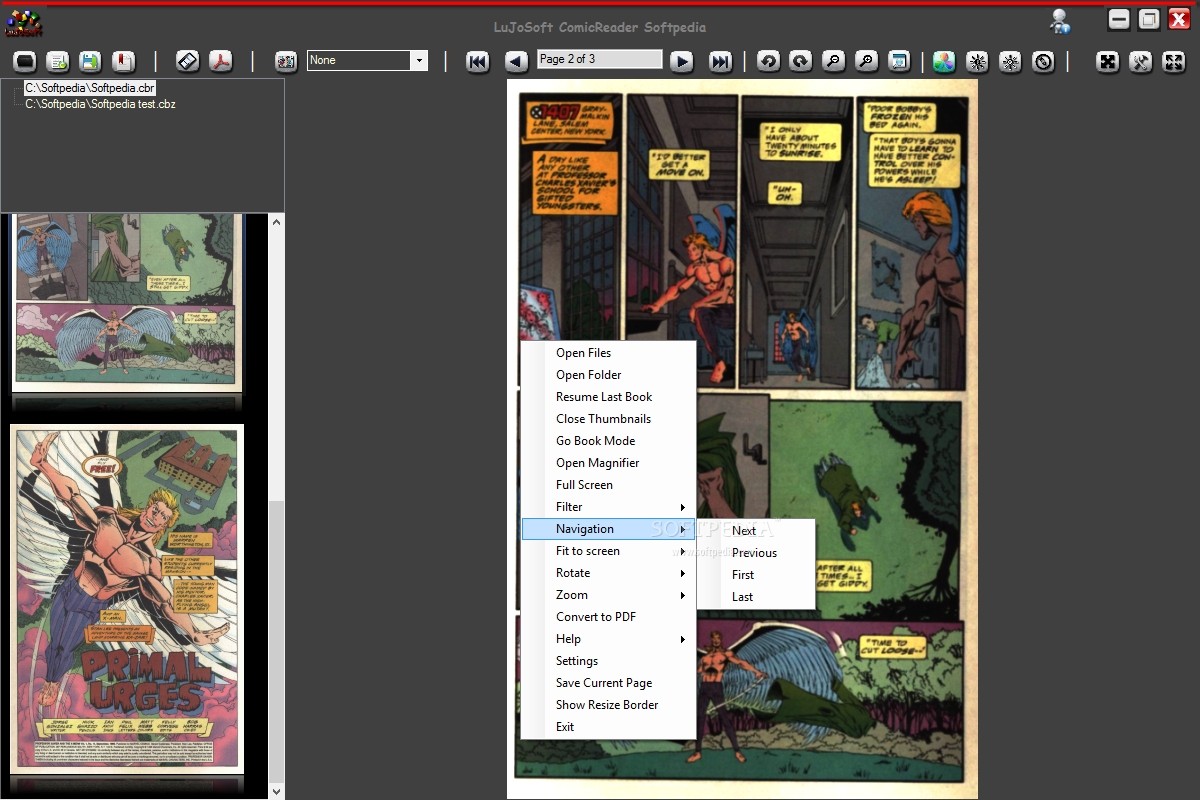1200x800 pixels.
Task: Click the magnifier ruler toolbar icon
Action: click(188, 62)
